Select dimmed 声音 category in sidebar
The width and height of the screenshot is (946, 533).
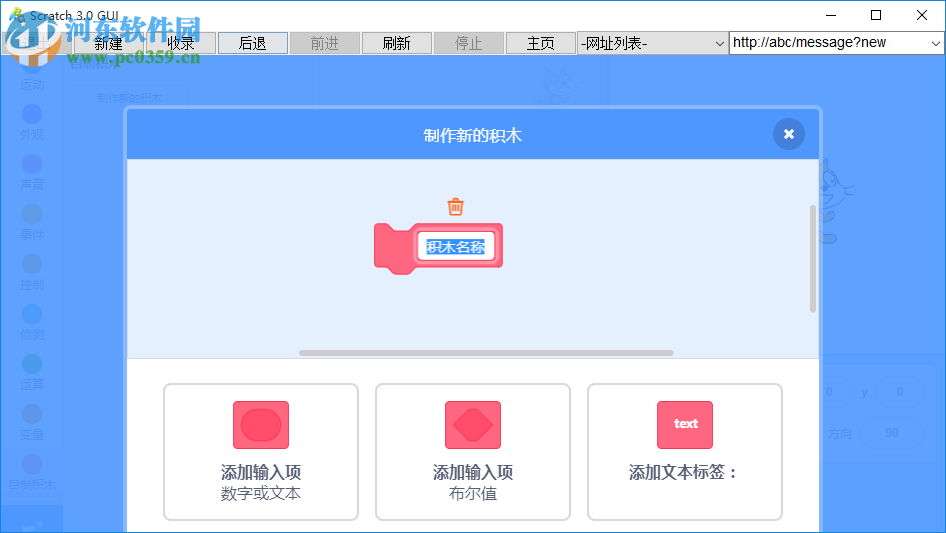(x=31, y=172)
